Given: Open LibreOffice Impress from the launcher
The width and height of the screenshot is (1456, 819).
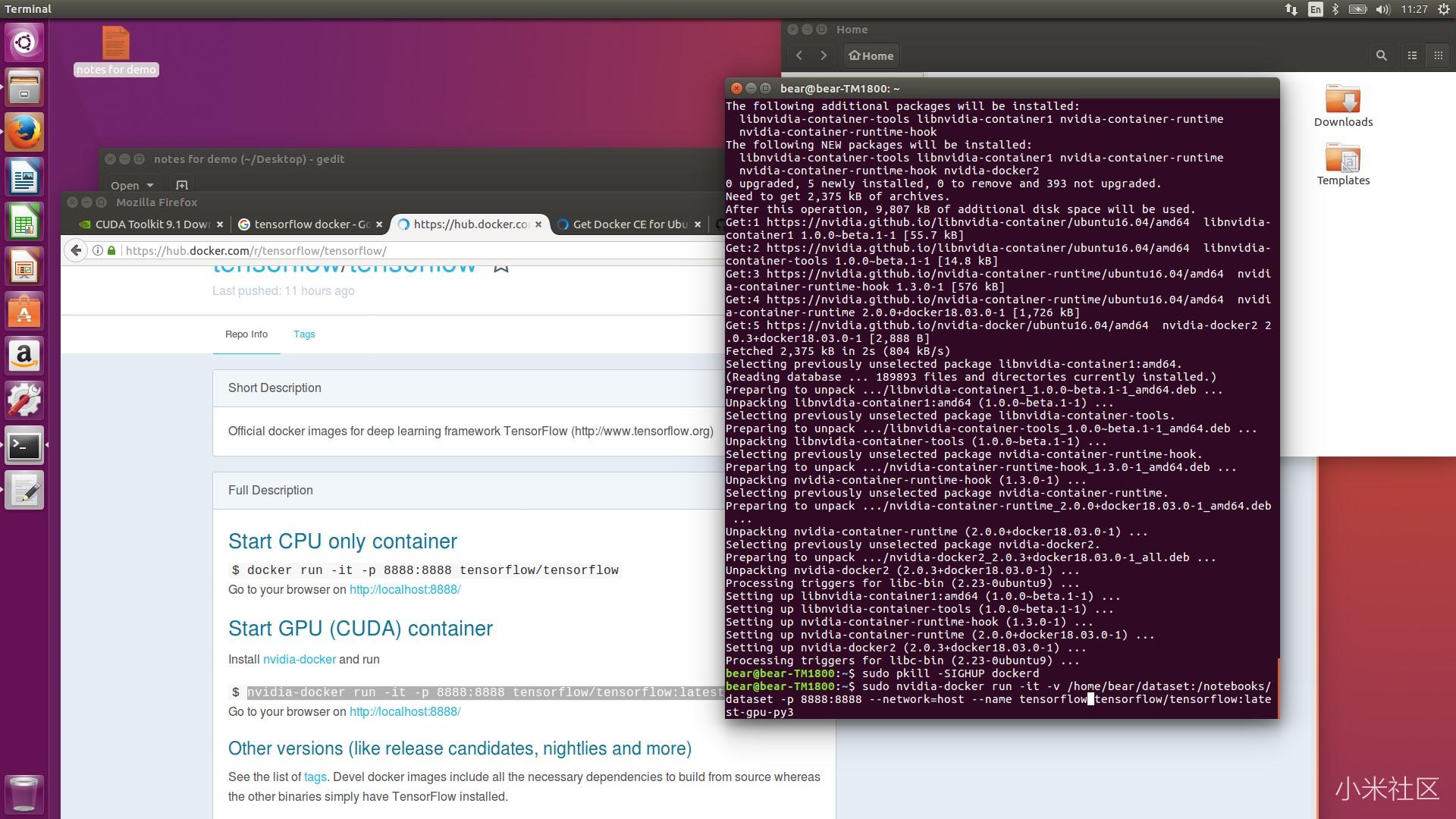Looking at the screenshot, I should 24,267.
